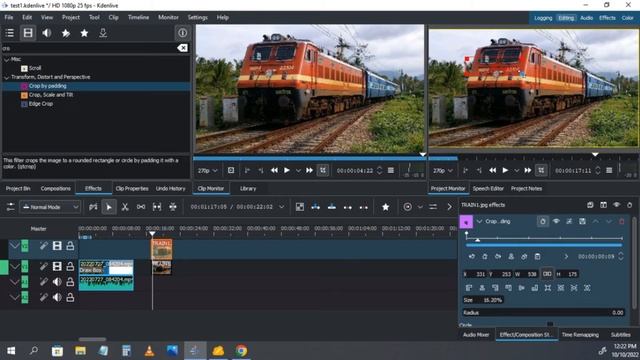Collapse the Misc effects category

coord(7,59)
